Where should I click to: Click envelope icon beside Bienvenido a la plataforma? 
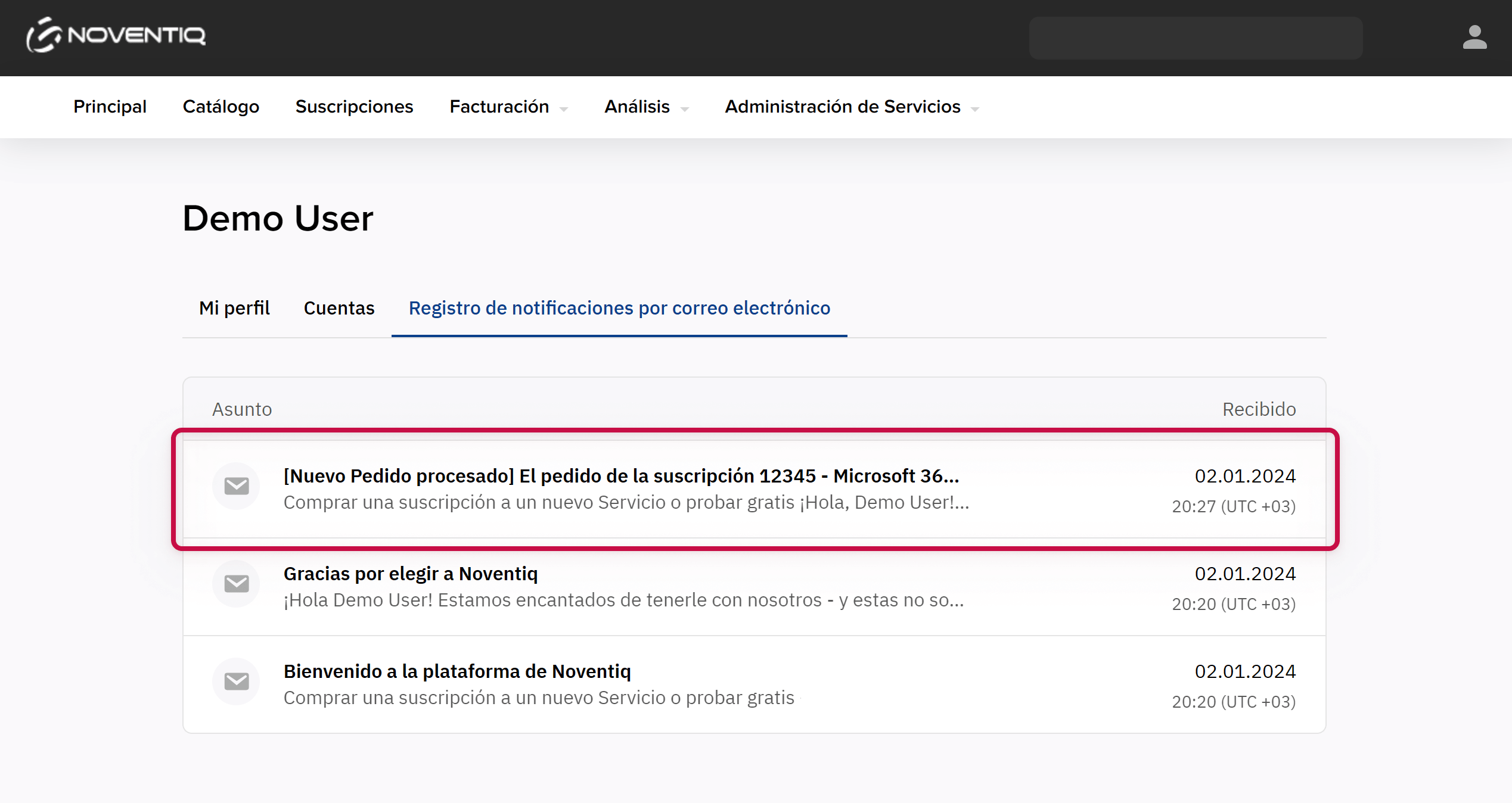coord(236,681)
